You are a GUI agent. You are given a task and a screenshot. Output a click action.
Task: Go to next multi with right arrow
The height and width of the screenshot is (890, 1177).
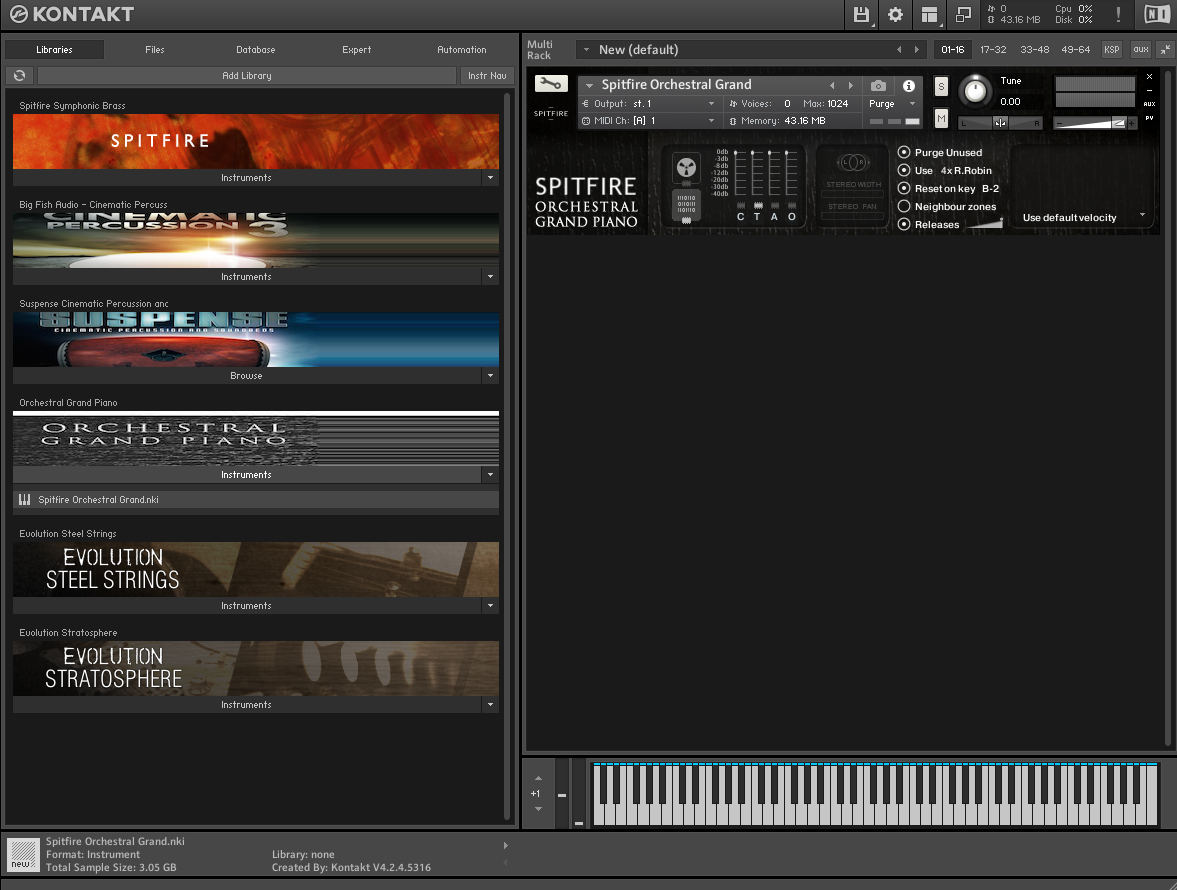click(x=917, y=50)
